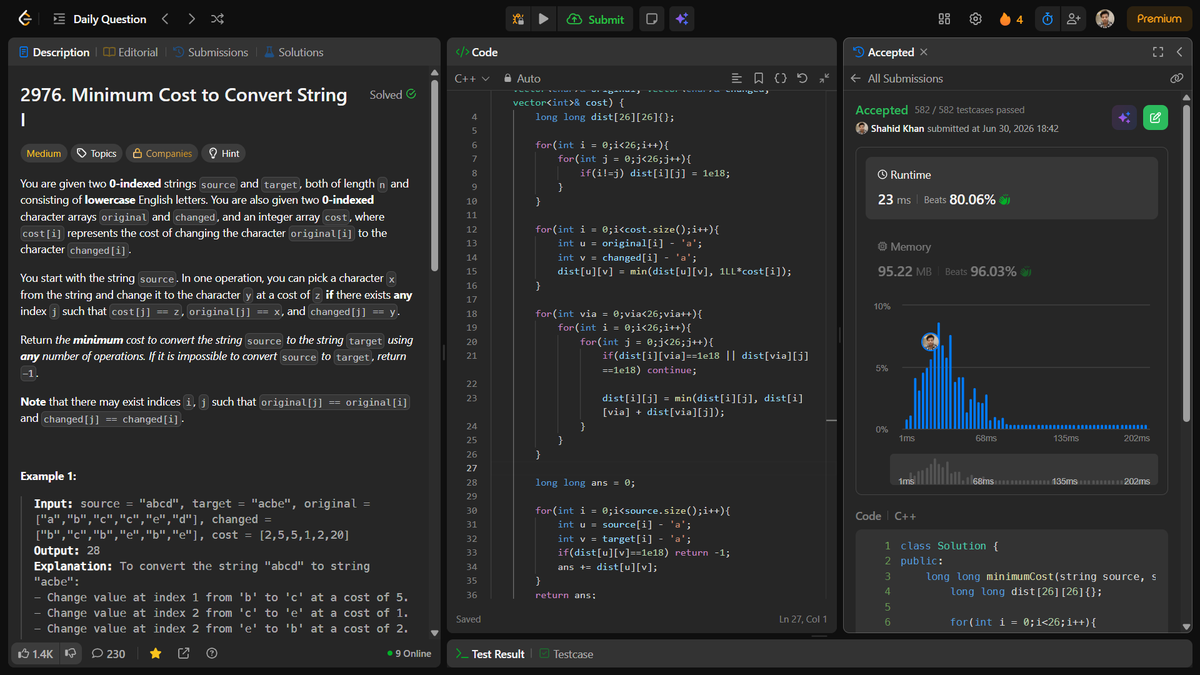Open the Test Result tab
The image size is (1200, 675).
(490, 654)
